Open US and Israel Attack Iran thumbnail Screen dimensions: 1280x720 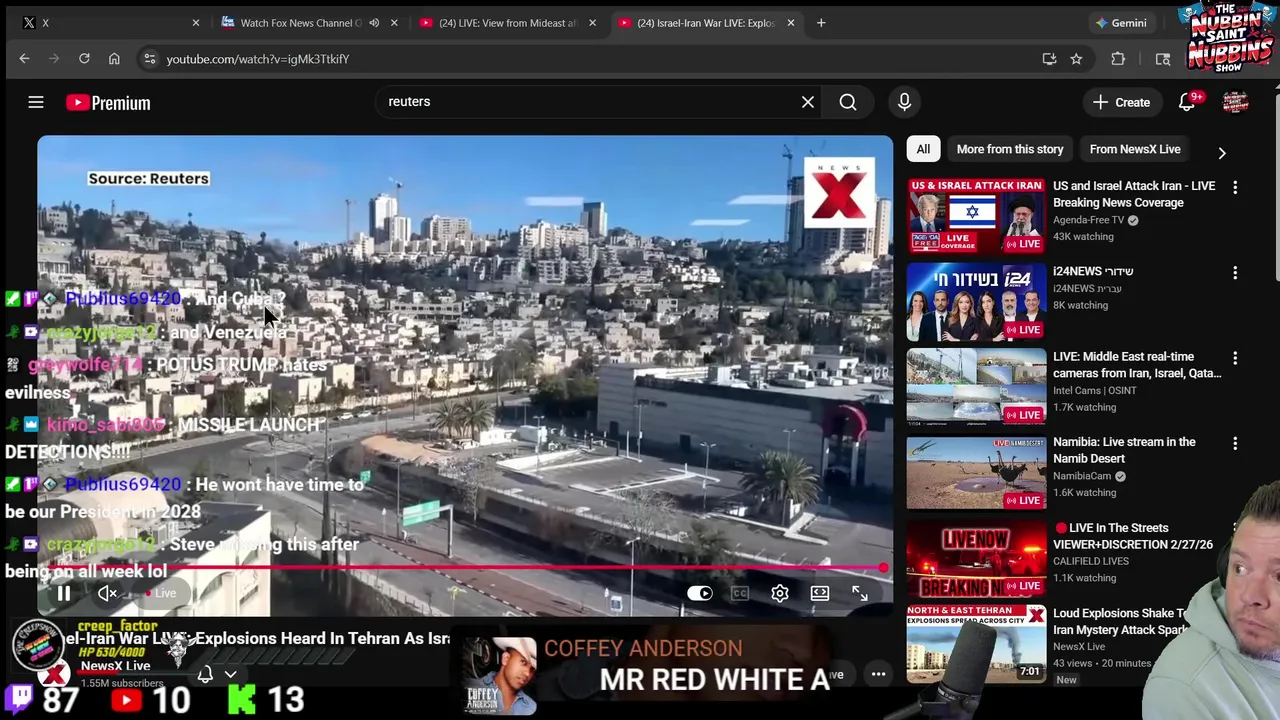pos(976,215)
